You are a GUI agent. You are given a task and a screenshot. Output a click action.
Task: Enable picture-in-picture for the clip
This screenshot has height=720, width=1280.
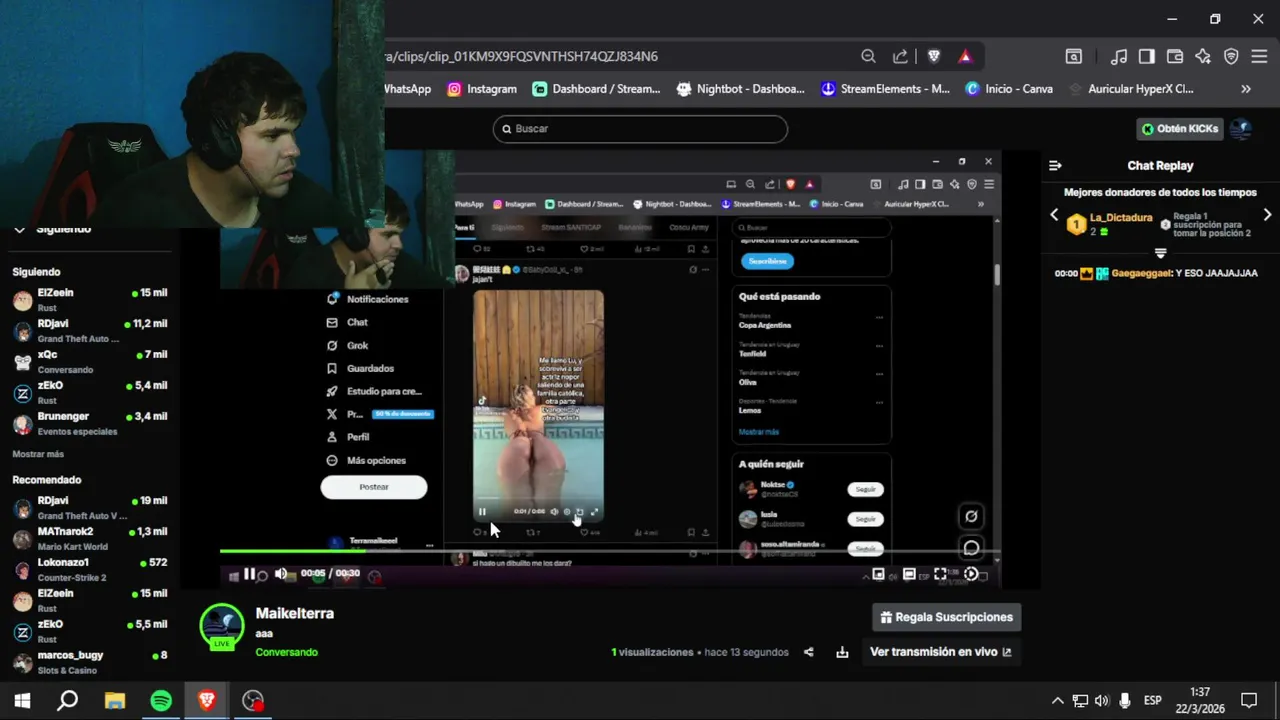point(878,574)
